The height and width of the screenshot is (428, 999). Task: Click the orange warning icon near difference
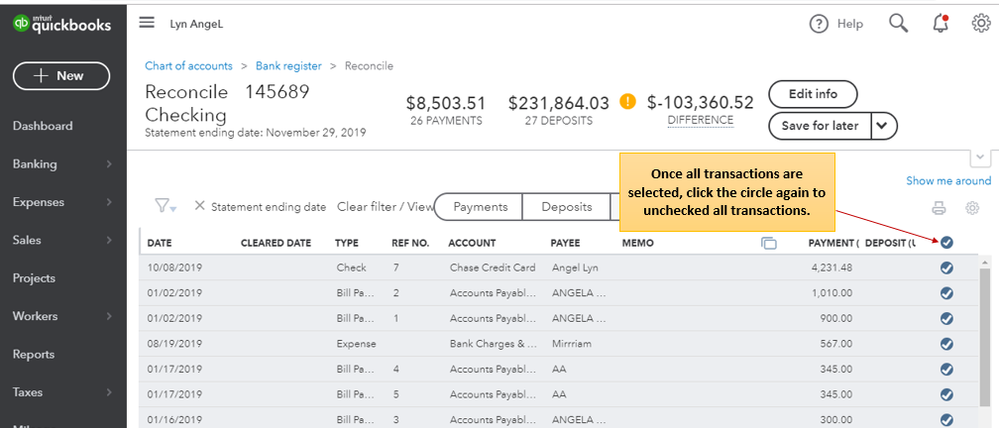628,101
